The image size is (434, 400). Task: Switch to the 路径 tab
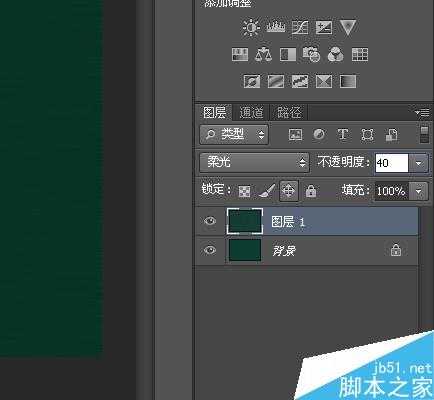pos(289,112)
